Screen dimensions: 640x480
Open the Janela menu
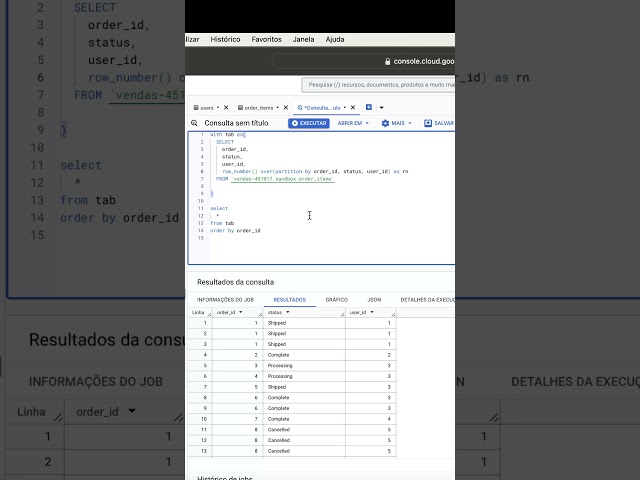pos(303,40)
